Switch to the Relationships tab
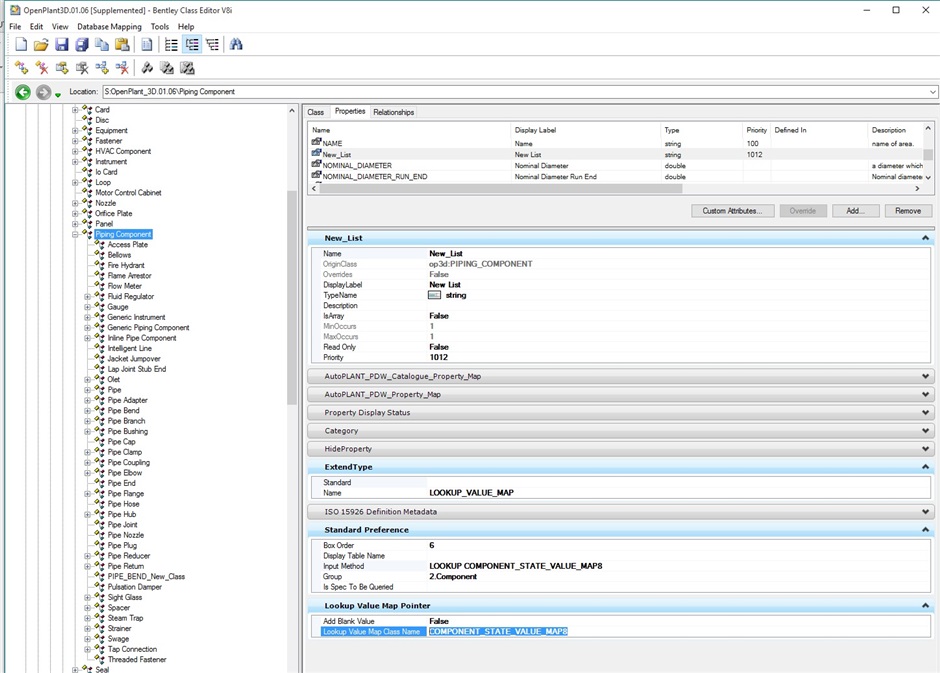The height and width of the screenshot is (673, 940). coord(393,112)
